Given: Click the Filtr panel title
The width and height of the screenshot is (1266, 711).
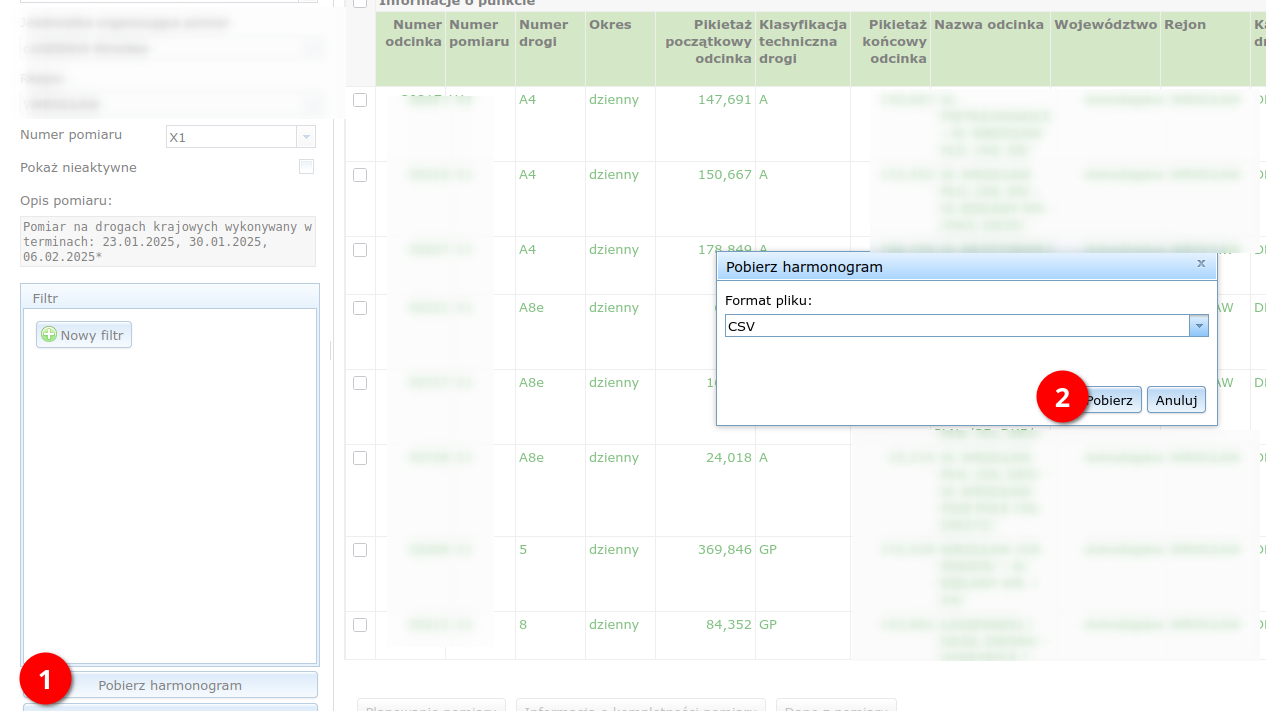Looking at the screenshot, I should pos(45,299).
